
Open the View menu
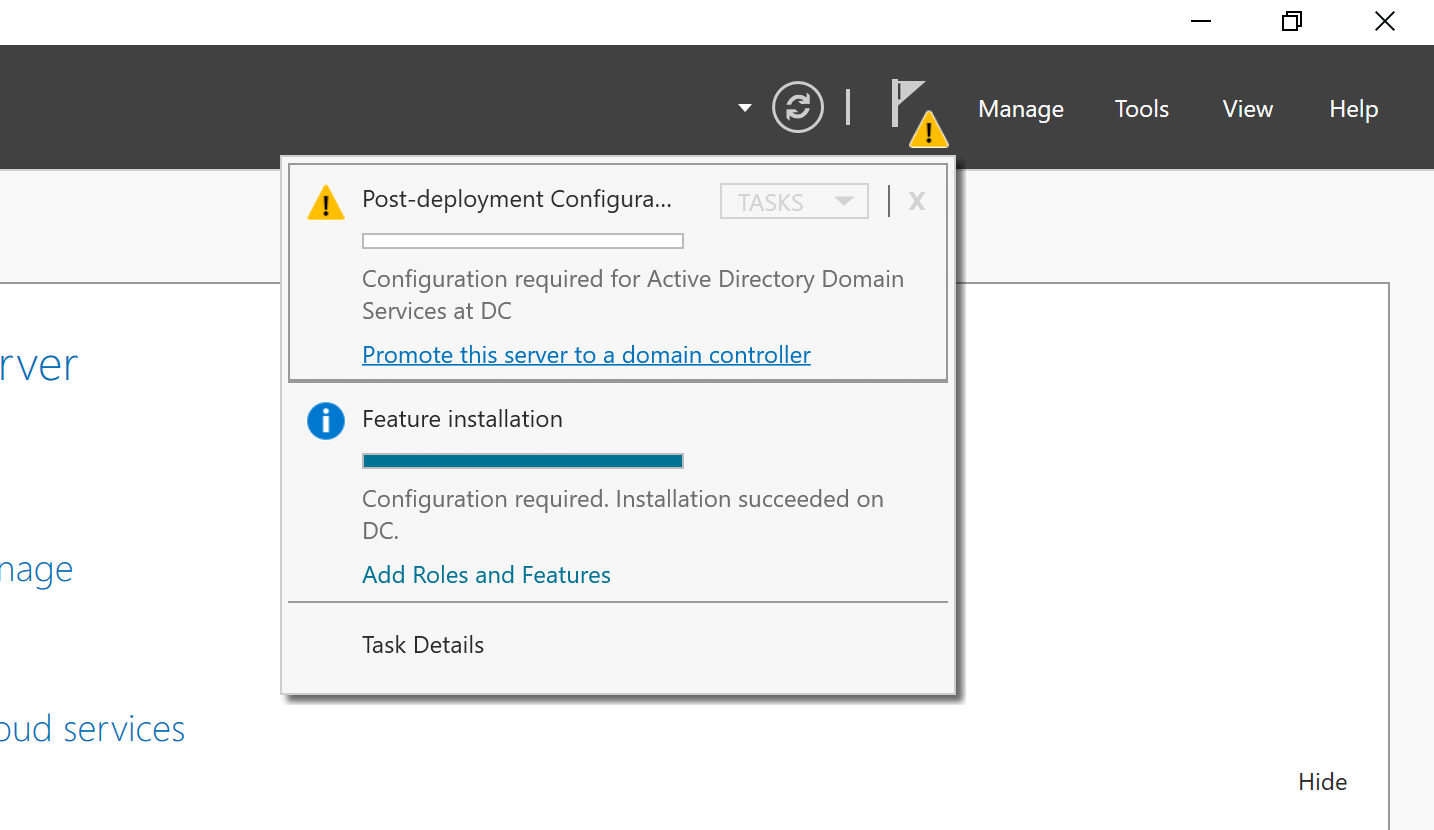tap(1246, 108)
